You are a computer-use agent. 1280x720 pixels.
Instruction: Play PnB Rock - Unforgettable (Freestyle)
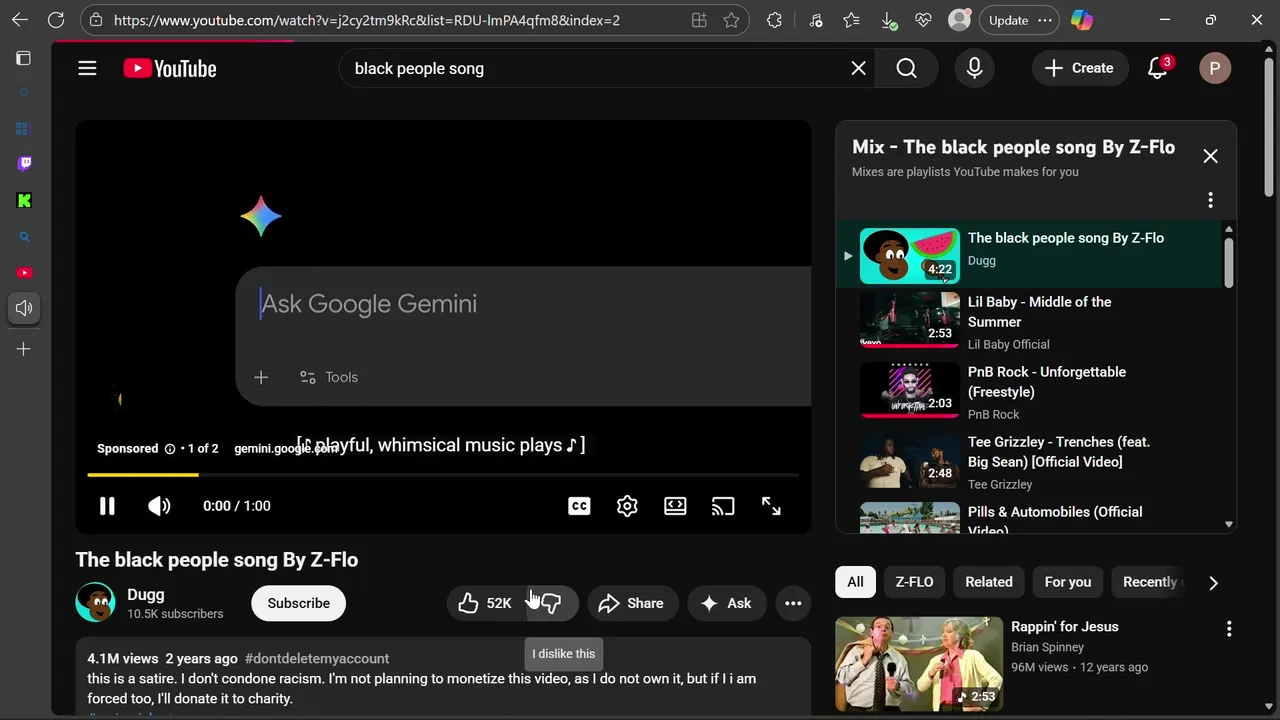pyautogui.click(x=1030, y=391)
